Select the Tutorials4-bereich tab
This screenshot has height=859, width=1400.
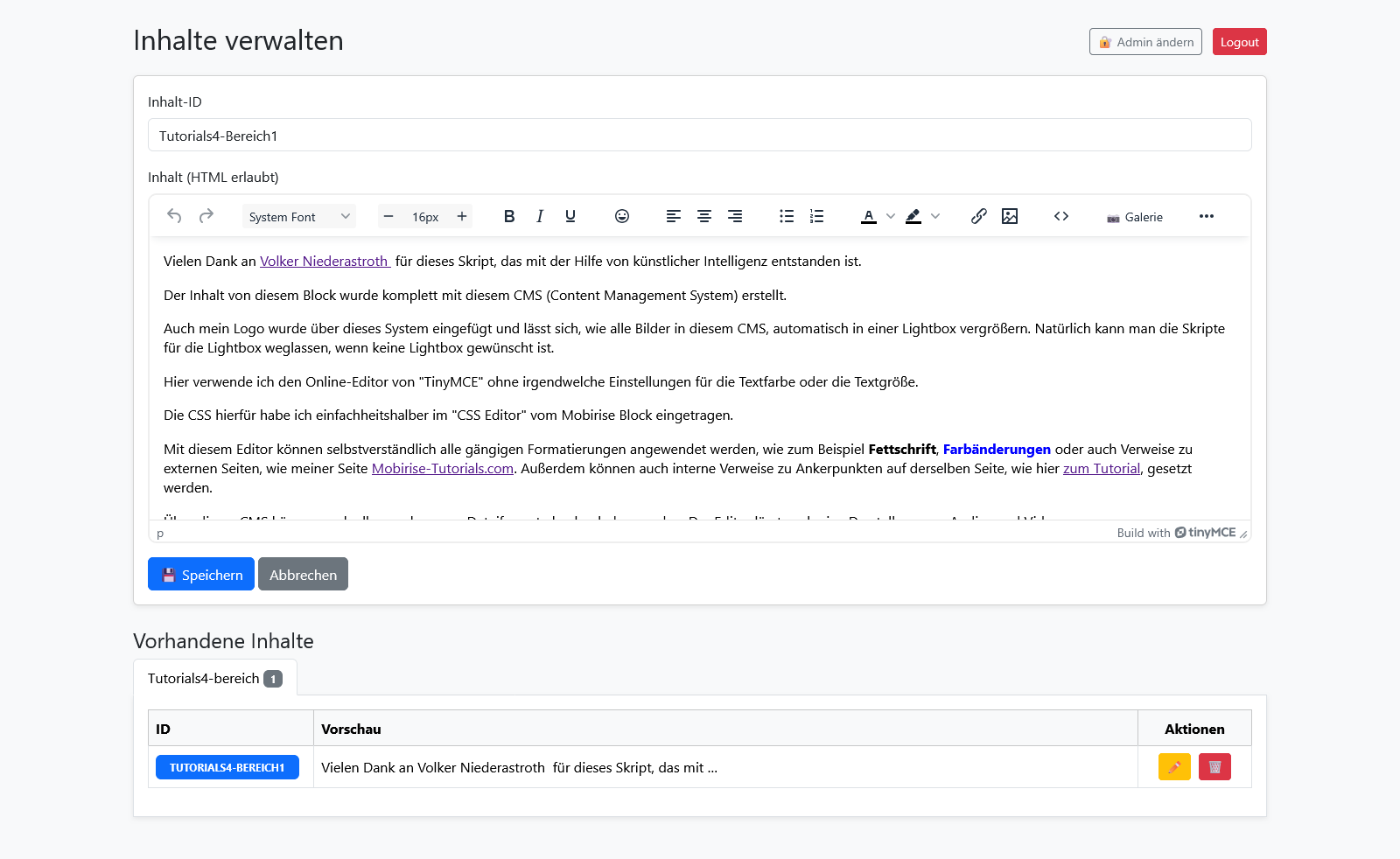tap(214, 678)
